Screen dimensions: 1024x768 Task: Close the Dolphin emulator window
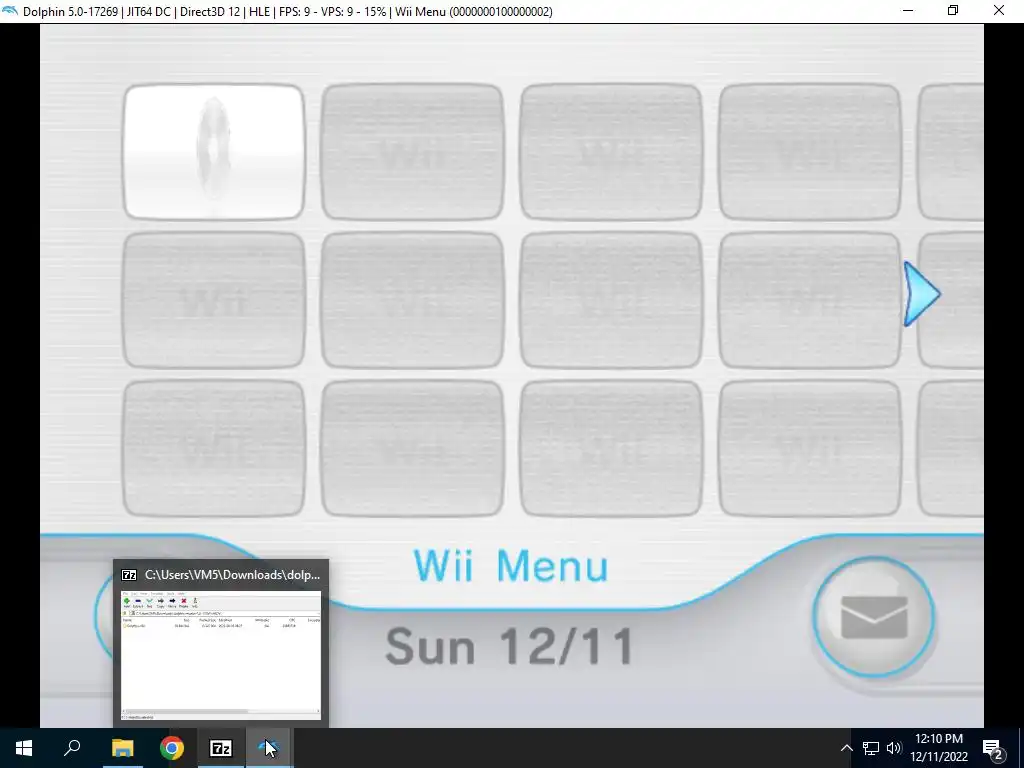[x=999, y=11]
